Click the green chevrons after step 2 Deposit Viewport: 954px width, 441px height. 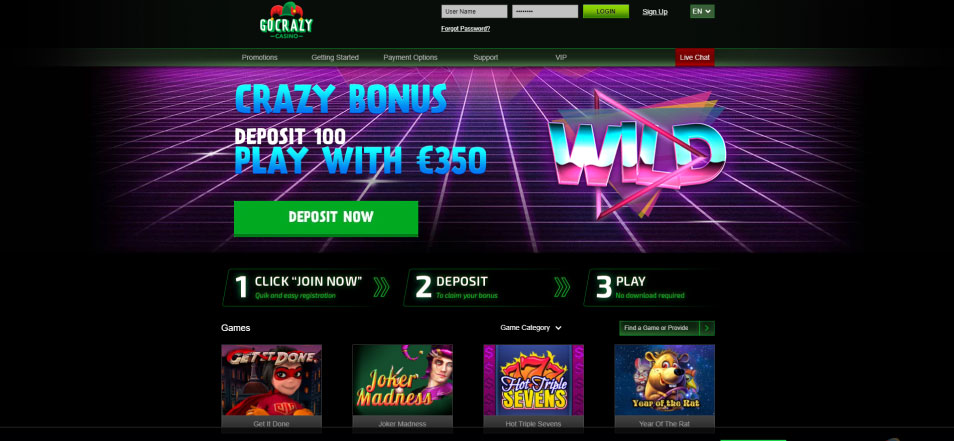[x=562, y=287]
